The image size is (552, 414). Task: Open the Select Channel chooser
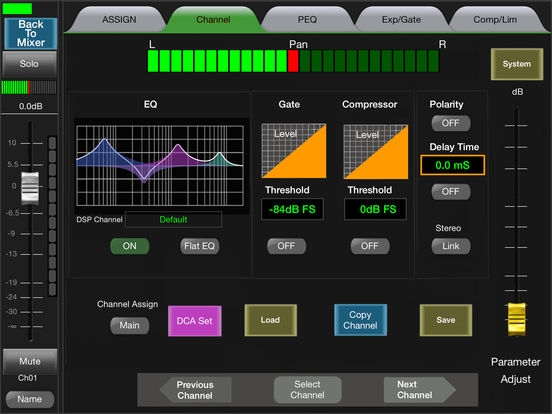pos(307,390)
